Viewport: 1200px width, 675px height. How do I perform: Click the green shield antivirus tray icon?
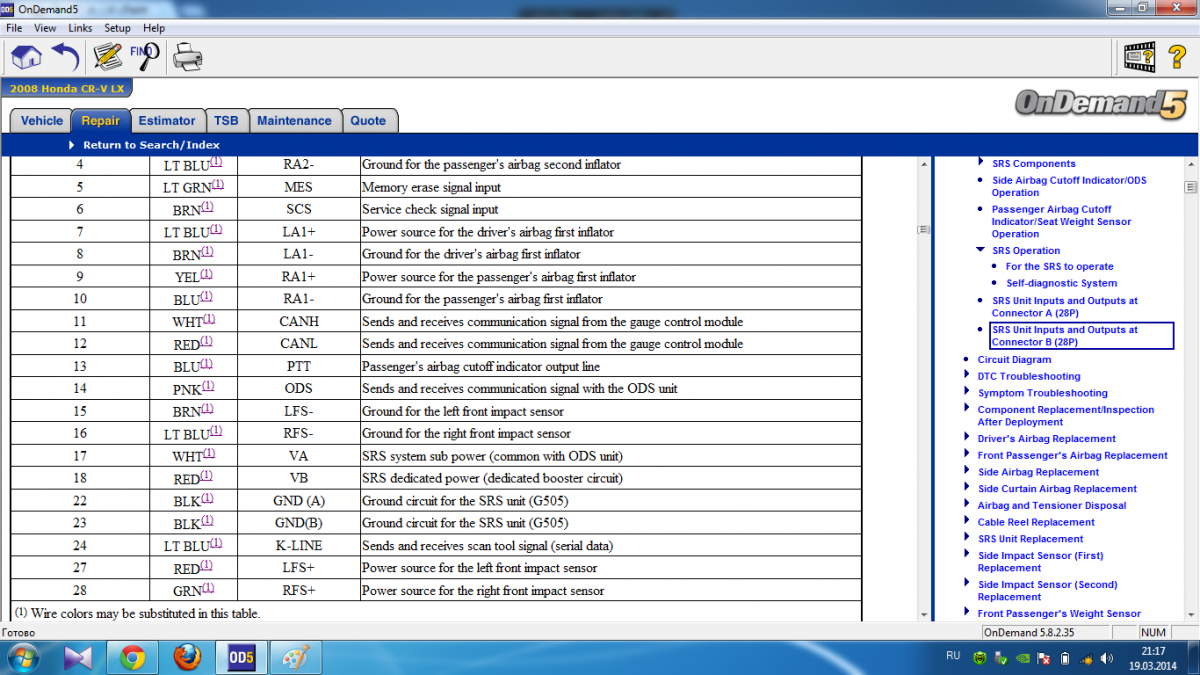point(981,658)
